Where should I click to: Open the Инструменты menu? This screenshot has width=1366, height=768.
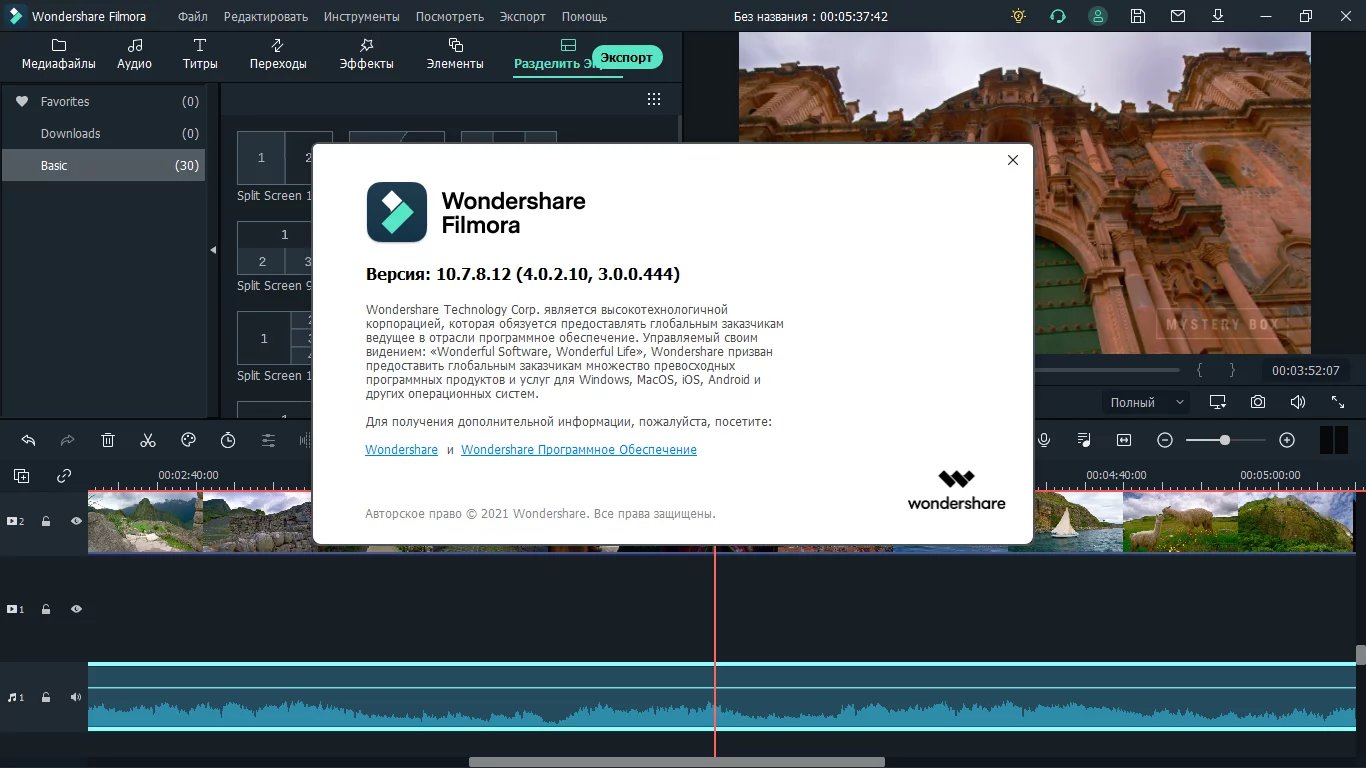point(362,17)
